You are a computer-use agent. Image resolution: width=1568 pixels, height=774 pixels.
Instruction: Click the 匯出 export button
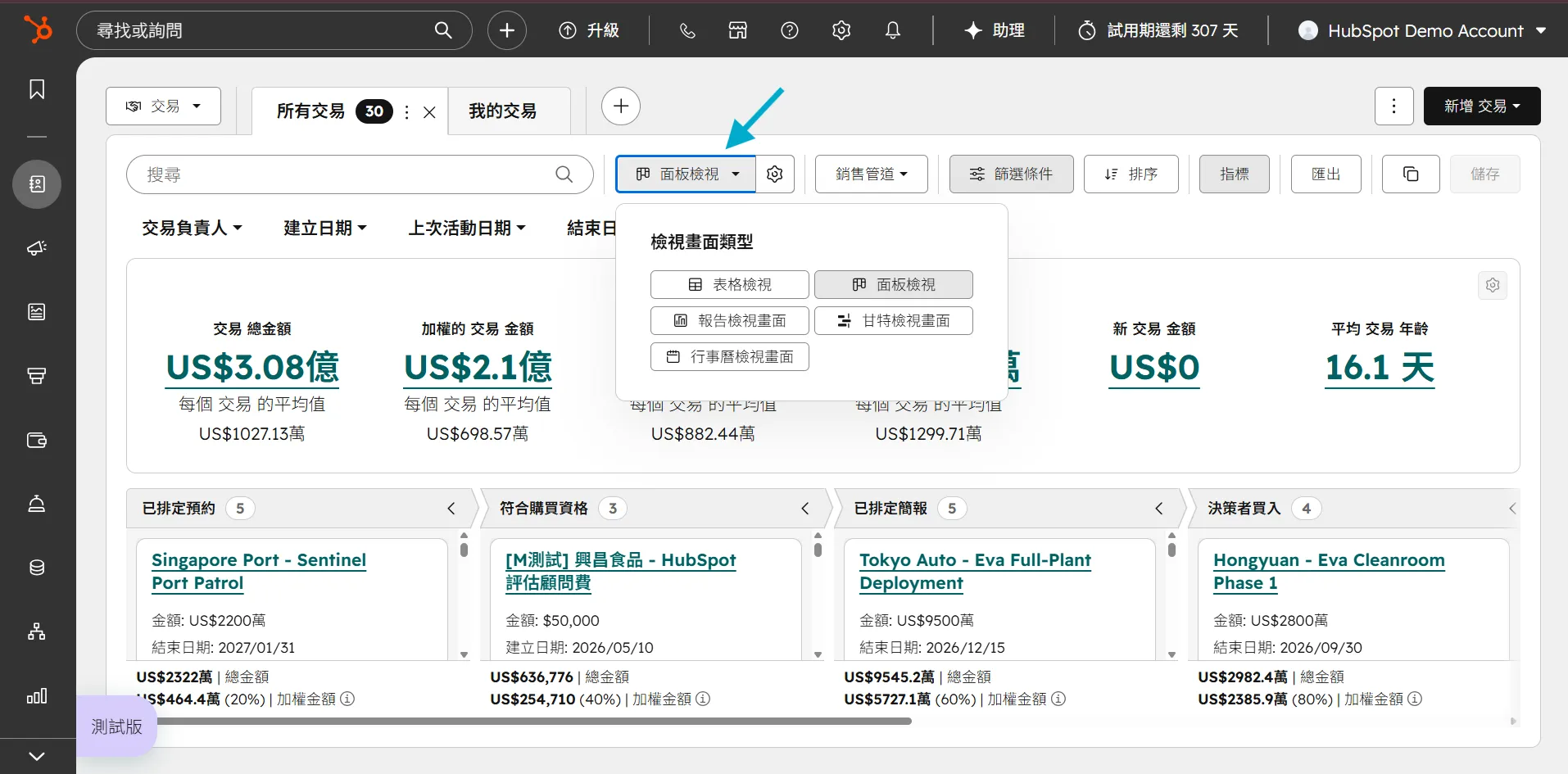1326,174
